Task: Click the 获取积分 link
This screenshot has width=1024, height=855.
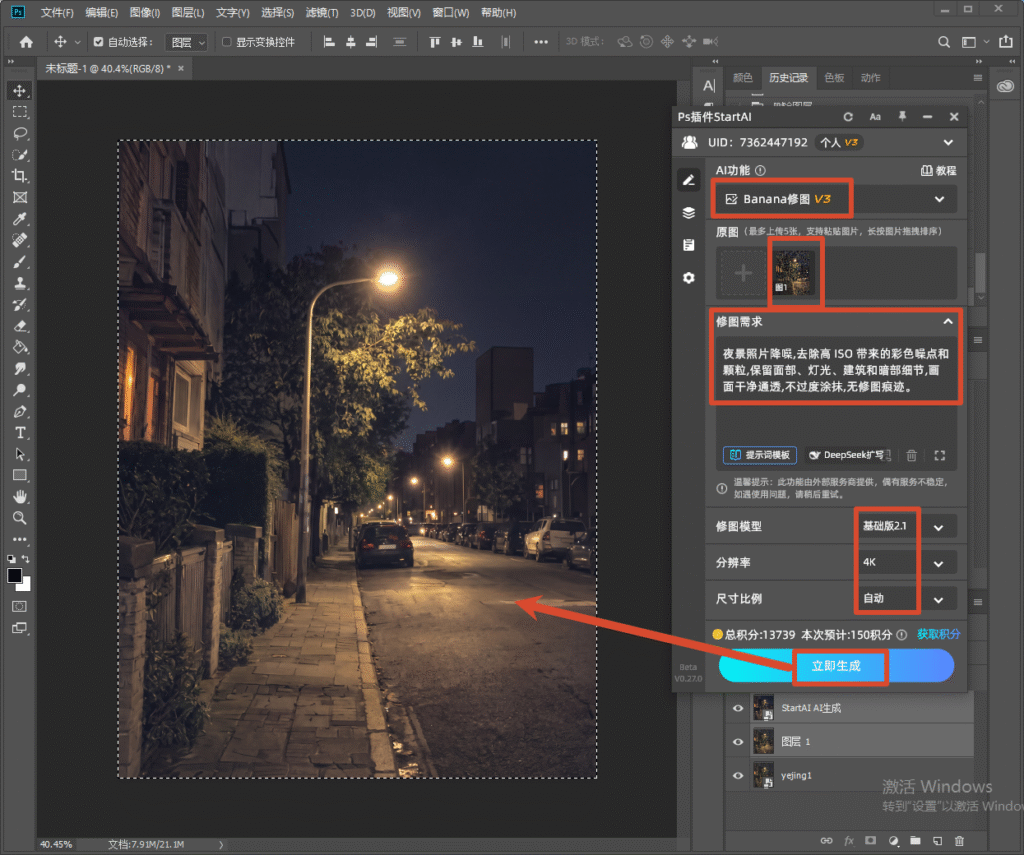Action: point(938,634)
